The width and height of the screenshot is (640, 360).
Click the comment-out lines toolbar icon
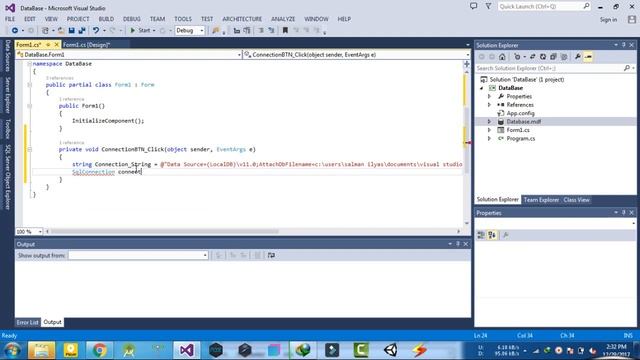(261, 31)
